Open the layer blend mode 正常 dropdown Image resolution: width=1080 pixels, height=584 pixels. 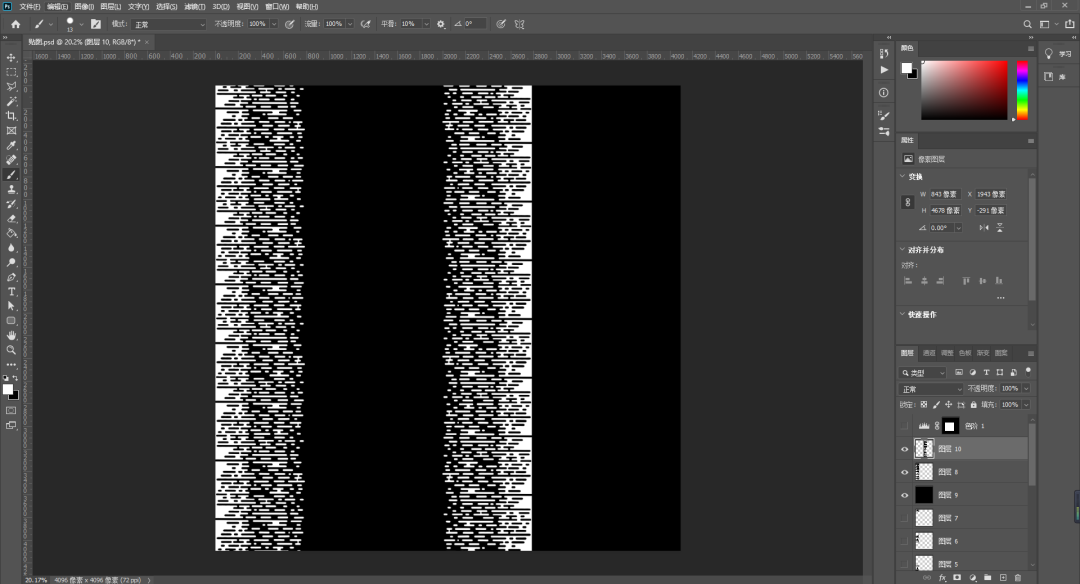[x=931, y=389]
